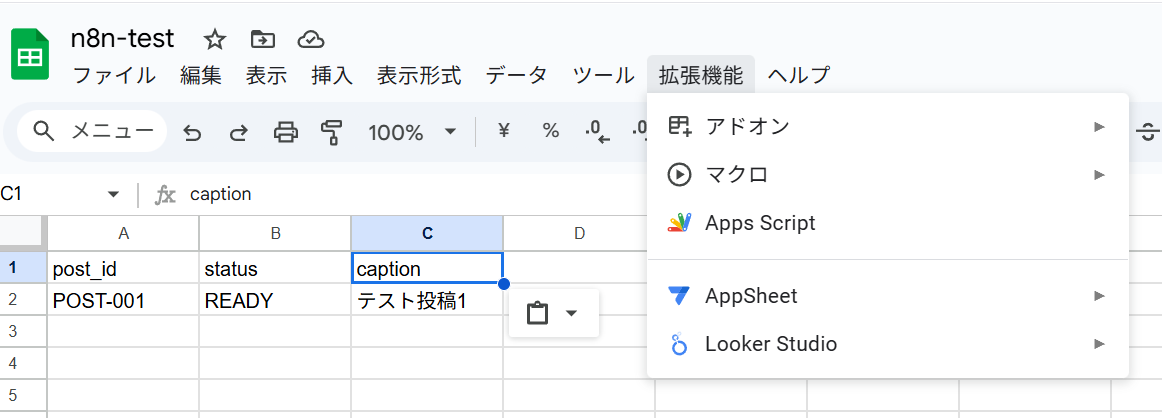1162x418 pixels.
Task: Select column C header
Action: (x=428, y=233)
